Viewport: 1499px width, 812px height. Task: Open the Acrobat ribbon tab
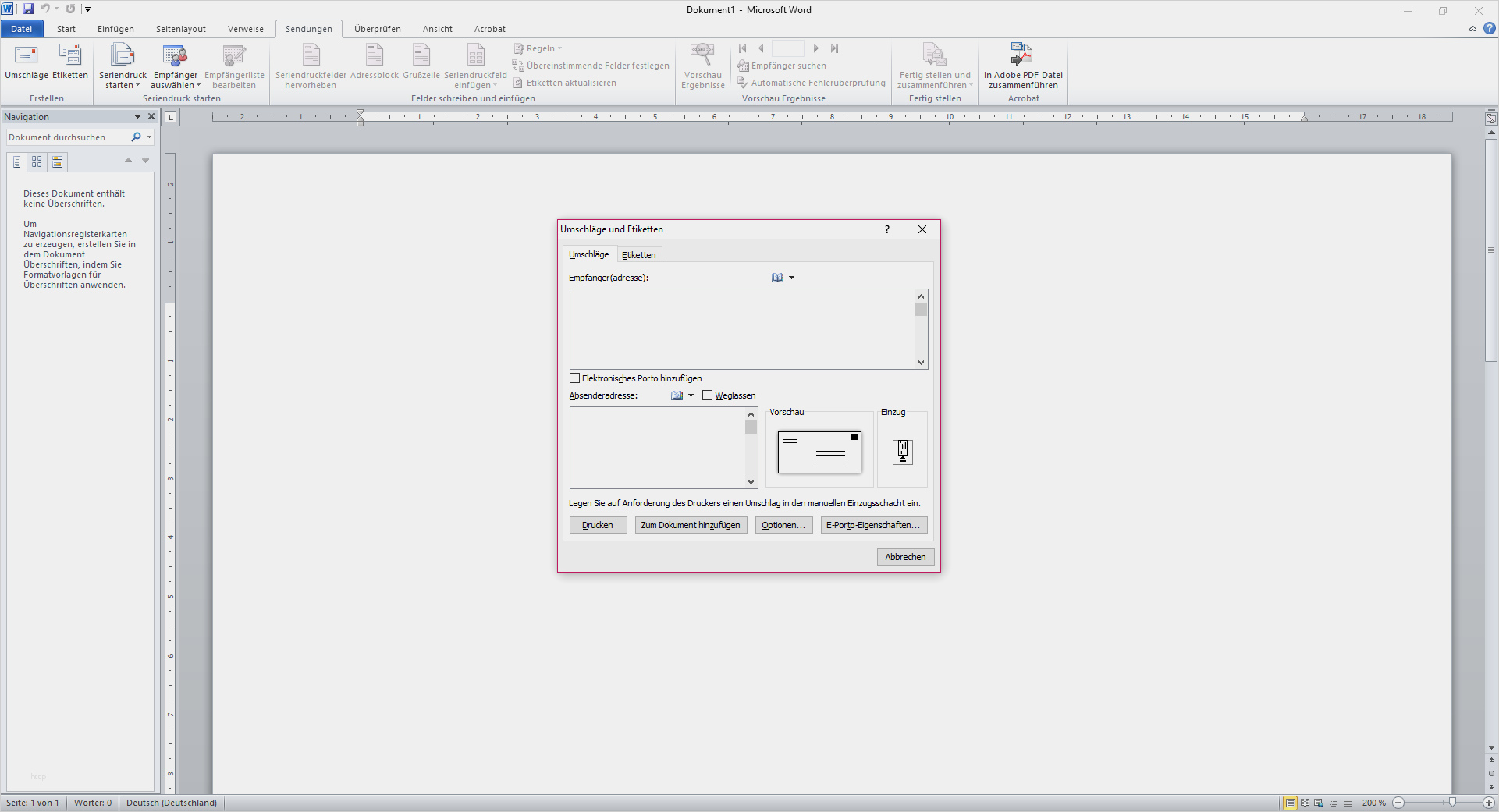pyautogui.click(x=490, y=29)
